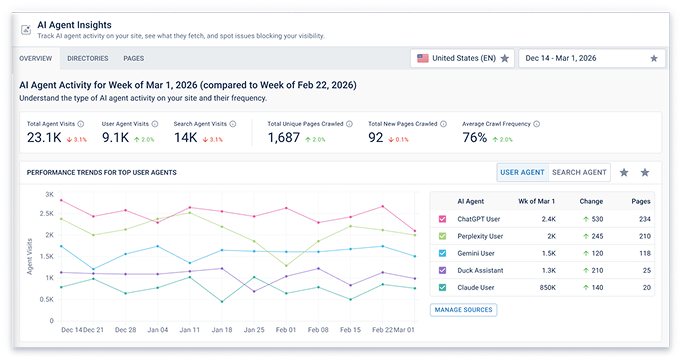Sort the table by the Pages column
This screenshot has height=361, width=683.
pos(641,201)
